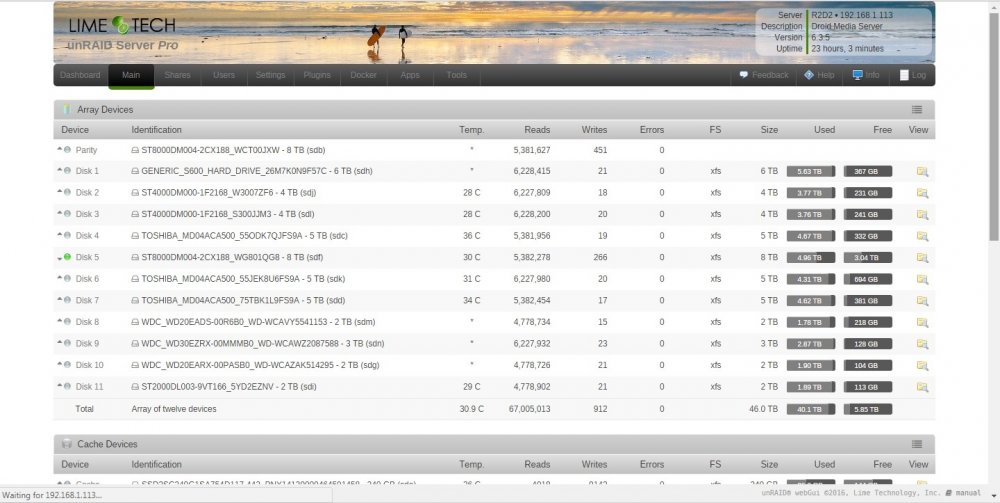
Task: Click the total size value 46.0 TB
Action: click(763, 409)
